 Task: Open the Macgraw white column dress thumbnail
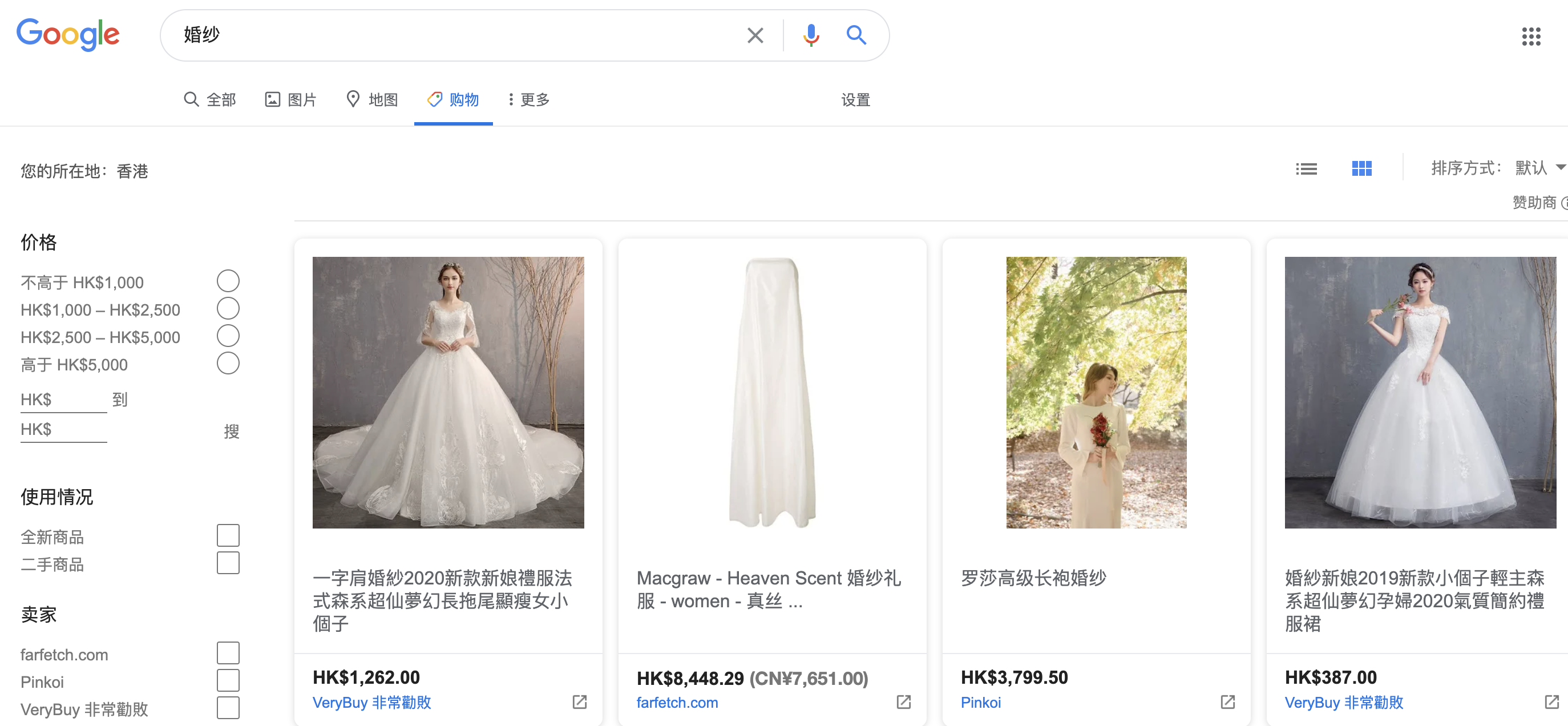772,392
